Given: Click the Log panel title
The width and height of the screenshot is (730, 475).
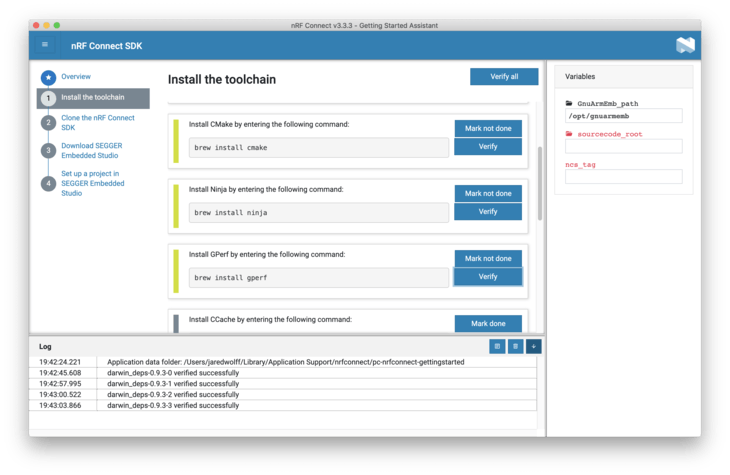Looking at the screenshot, I should (x=45, y=346).
